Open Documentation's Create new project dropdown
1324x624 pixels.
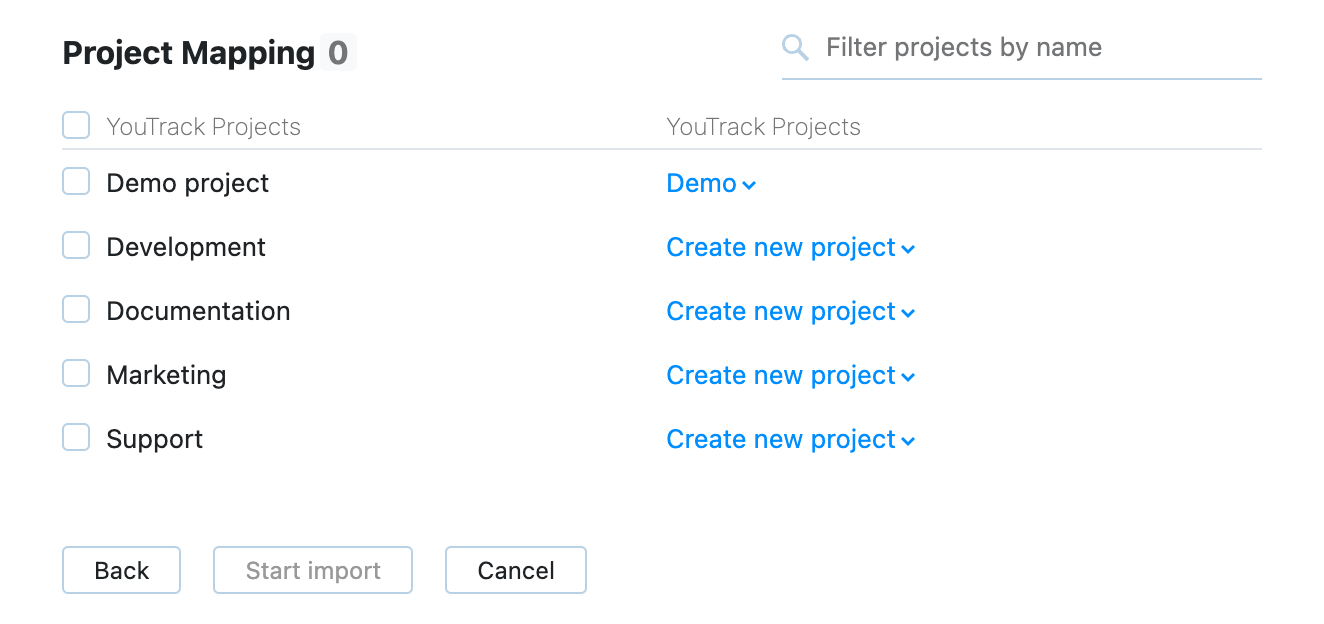[790, 312]
